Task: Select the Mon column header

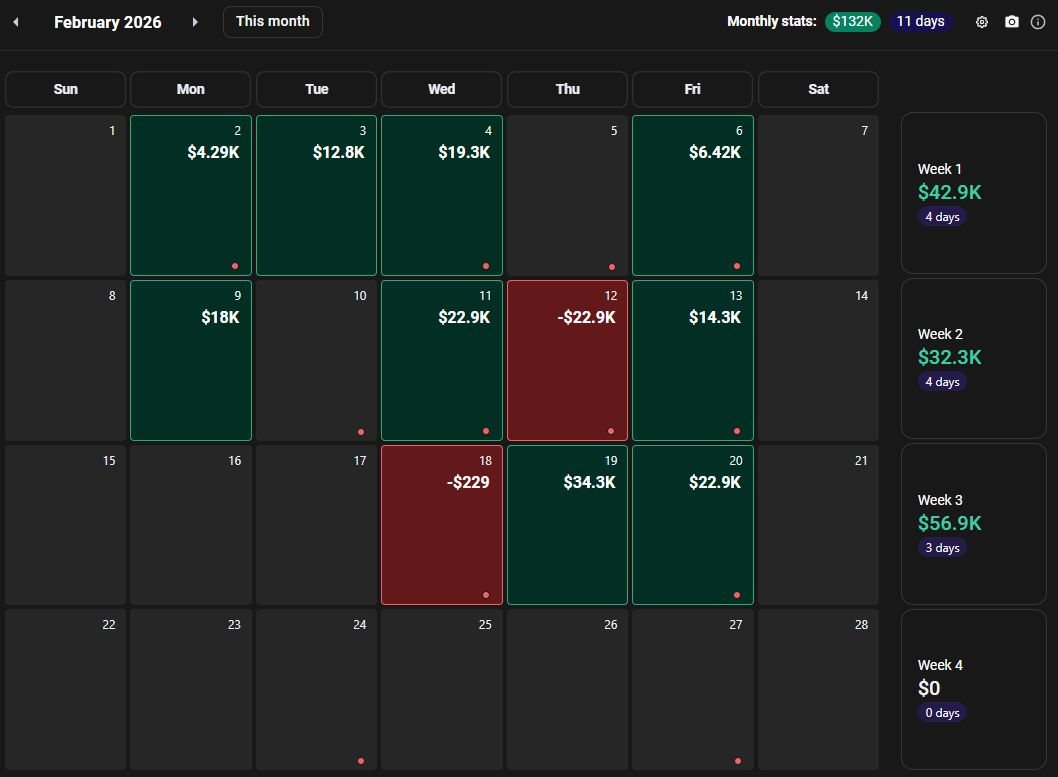Action: click(x=190, y=89)
